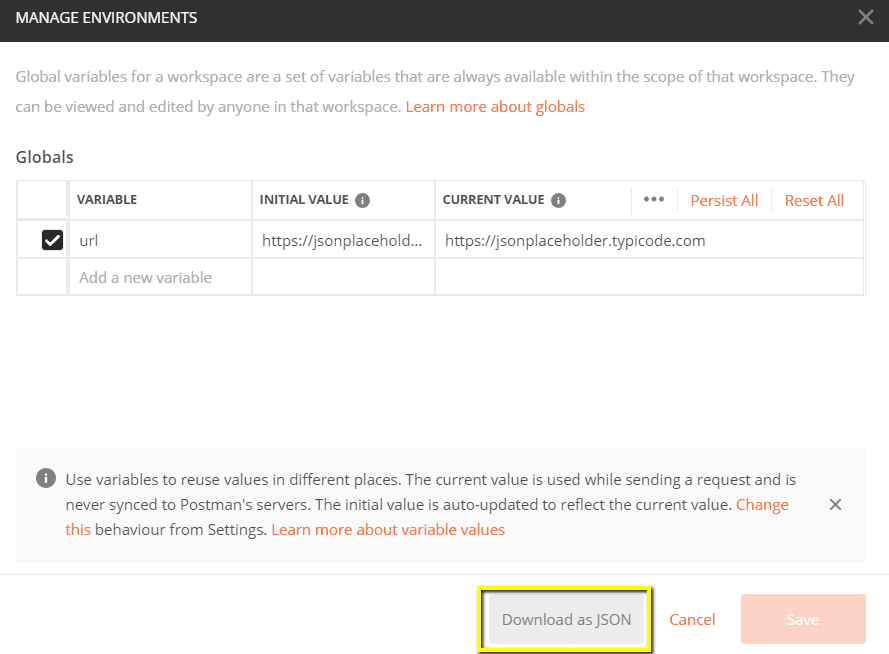
Task: Click the empty current value cell in new row
Action: point(648,277)
